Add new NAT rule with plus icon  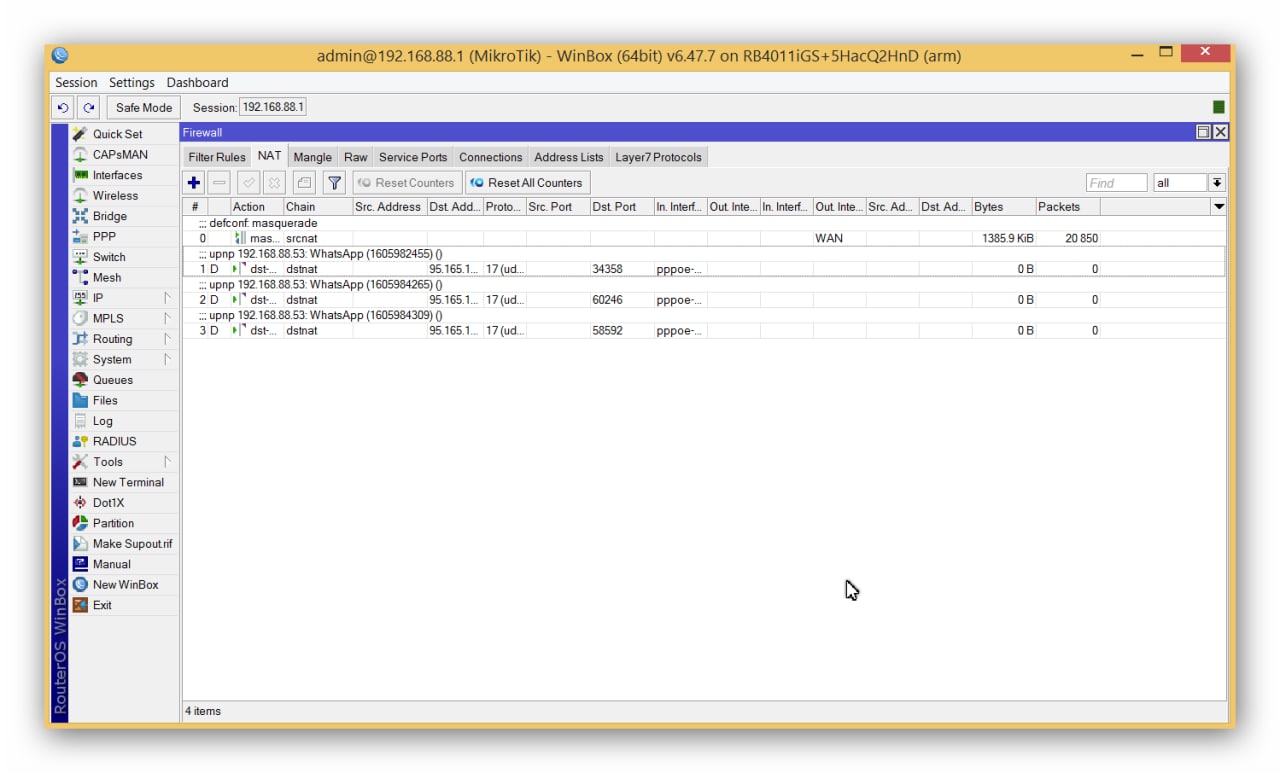[x=194, y=183]
